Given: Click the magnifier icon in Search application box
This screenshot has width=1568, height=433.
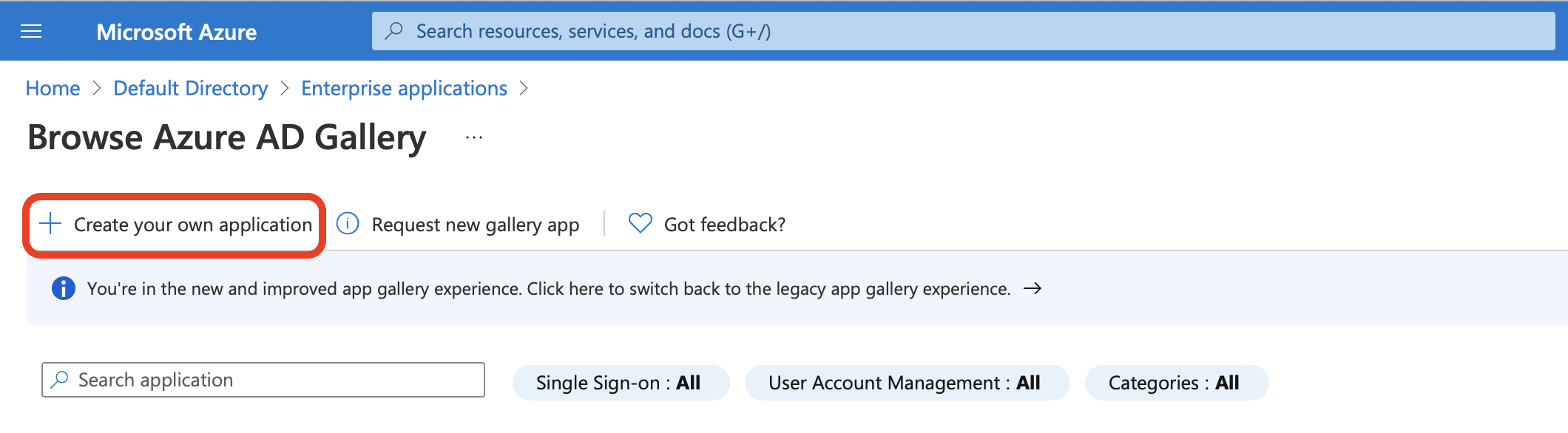Looking at the screenshot, I should [x=60, y=380].
